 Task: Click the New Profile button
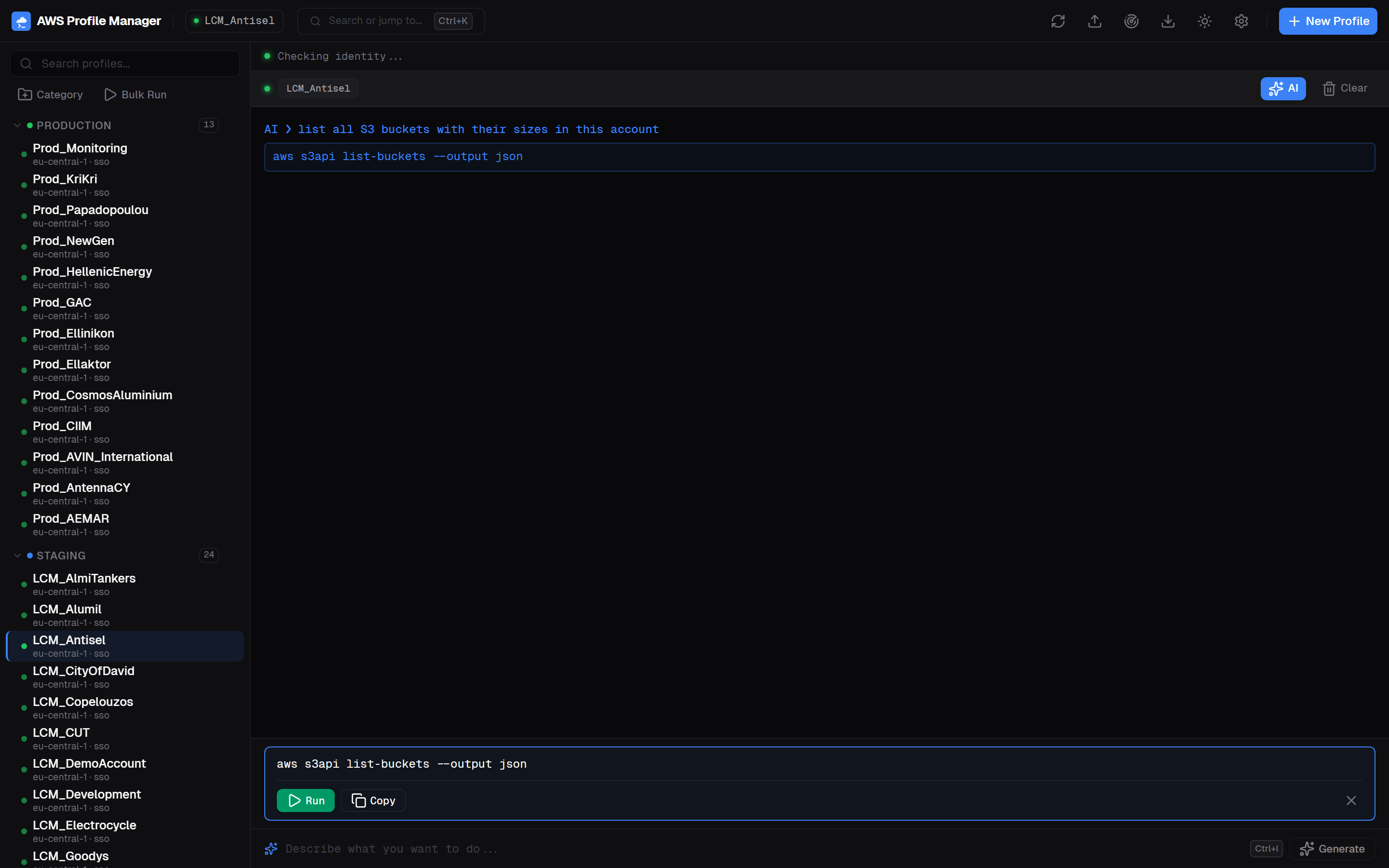[x=1328, y=21]
